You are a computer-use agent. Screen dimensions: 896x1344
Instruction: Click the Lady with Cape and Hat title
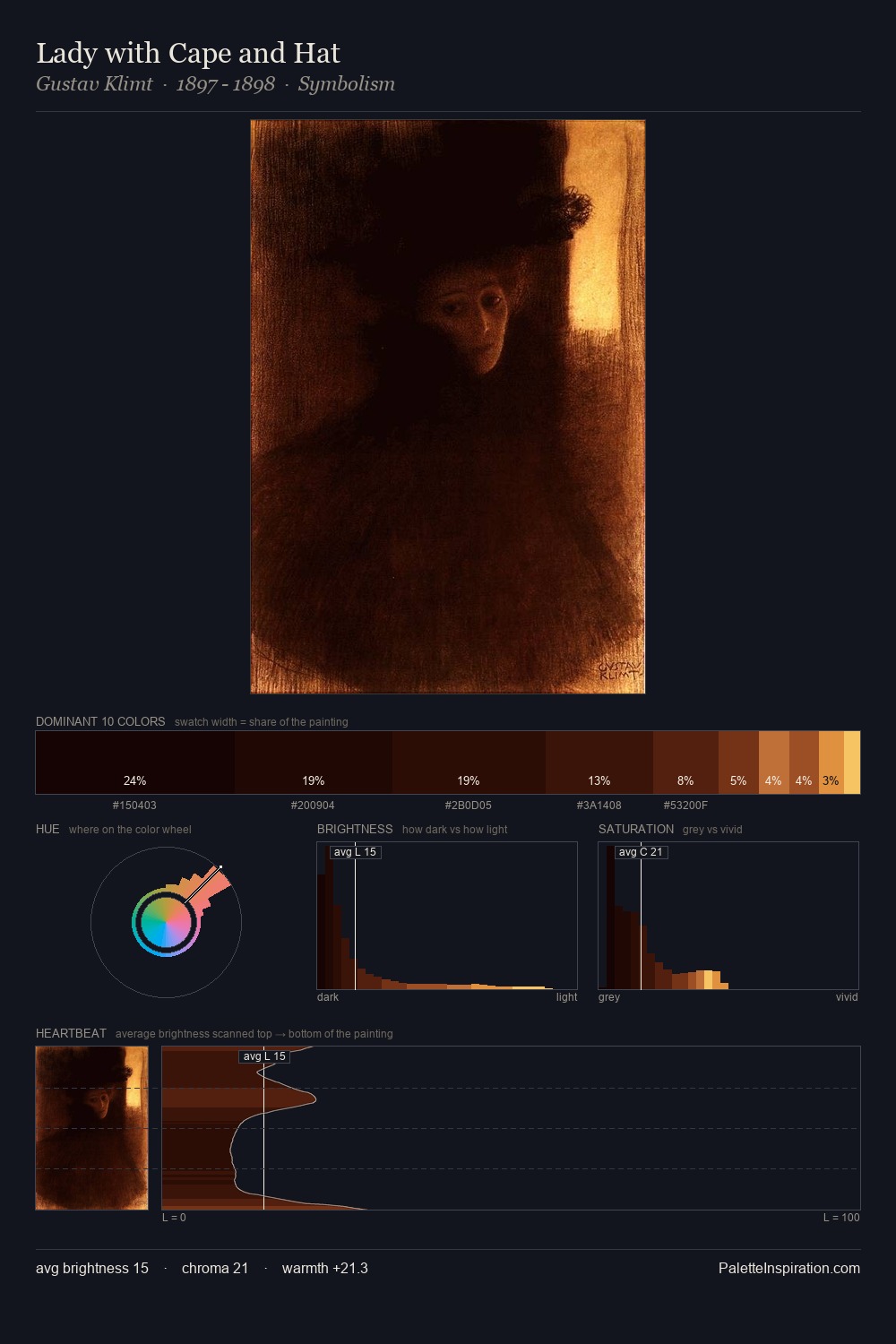(188, 53)
